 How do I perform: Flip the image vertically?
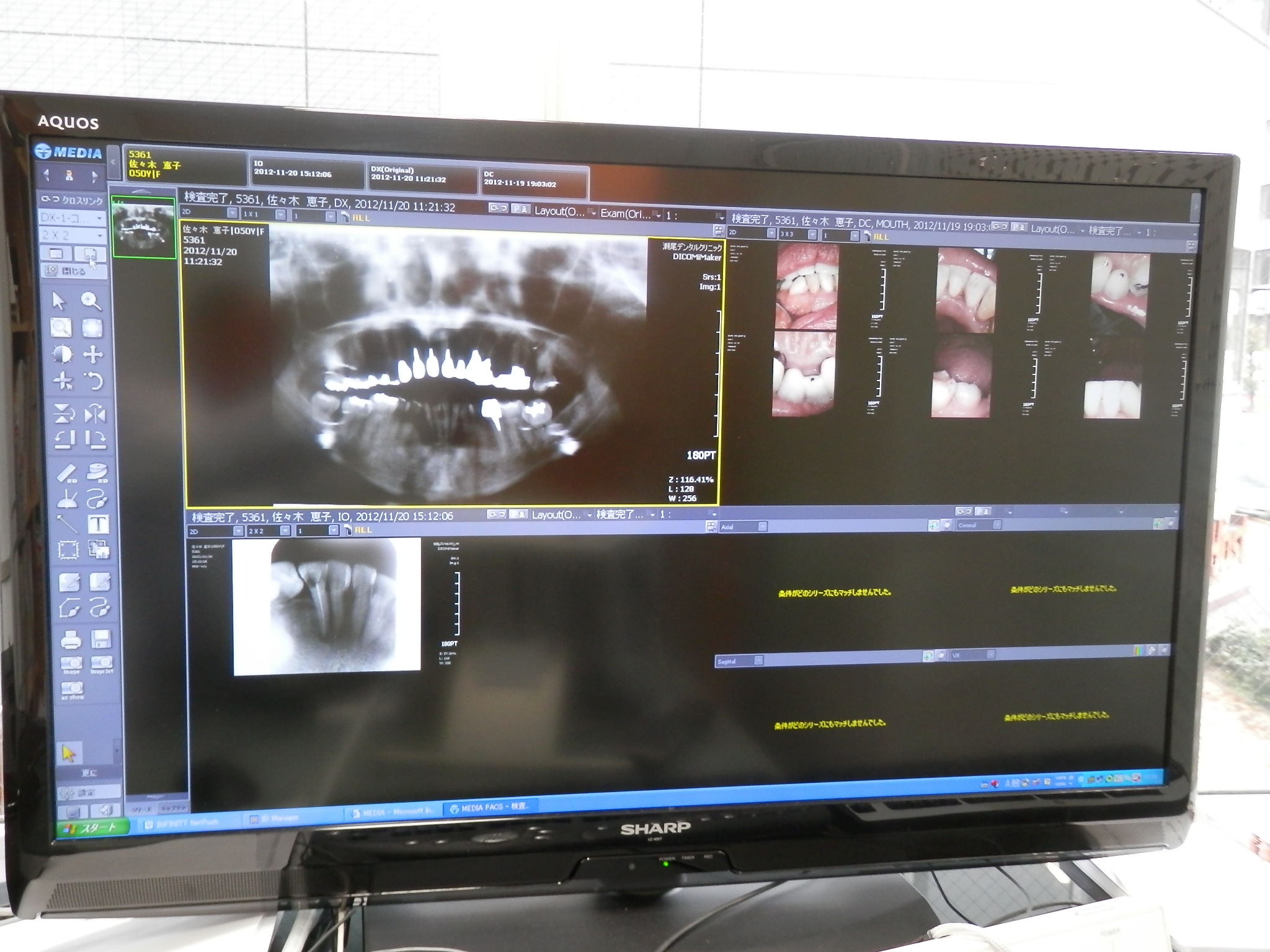(x=63, y=413)
